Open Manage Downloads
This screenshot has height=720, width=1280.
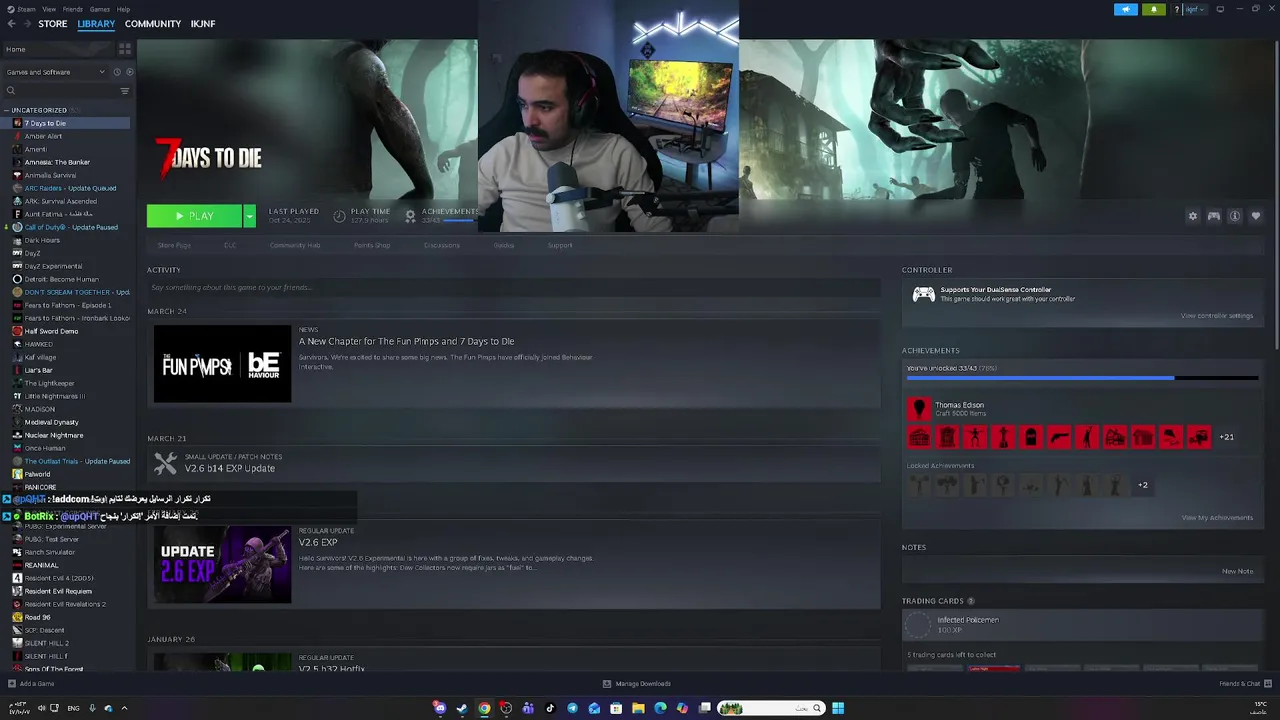(x=637, y=684)
